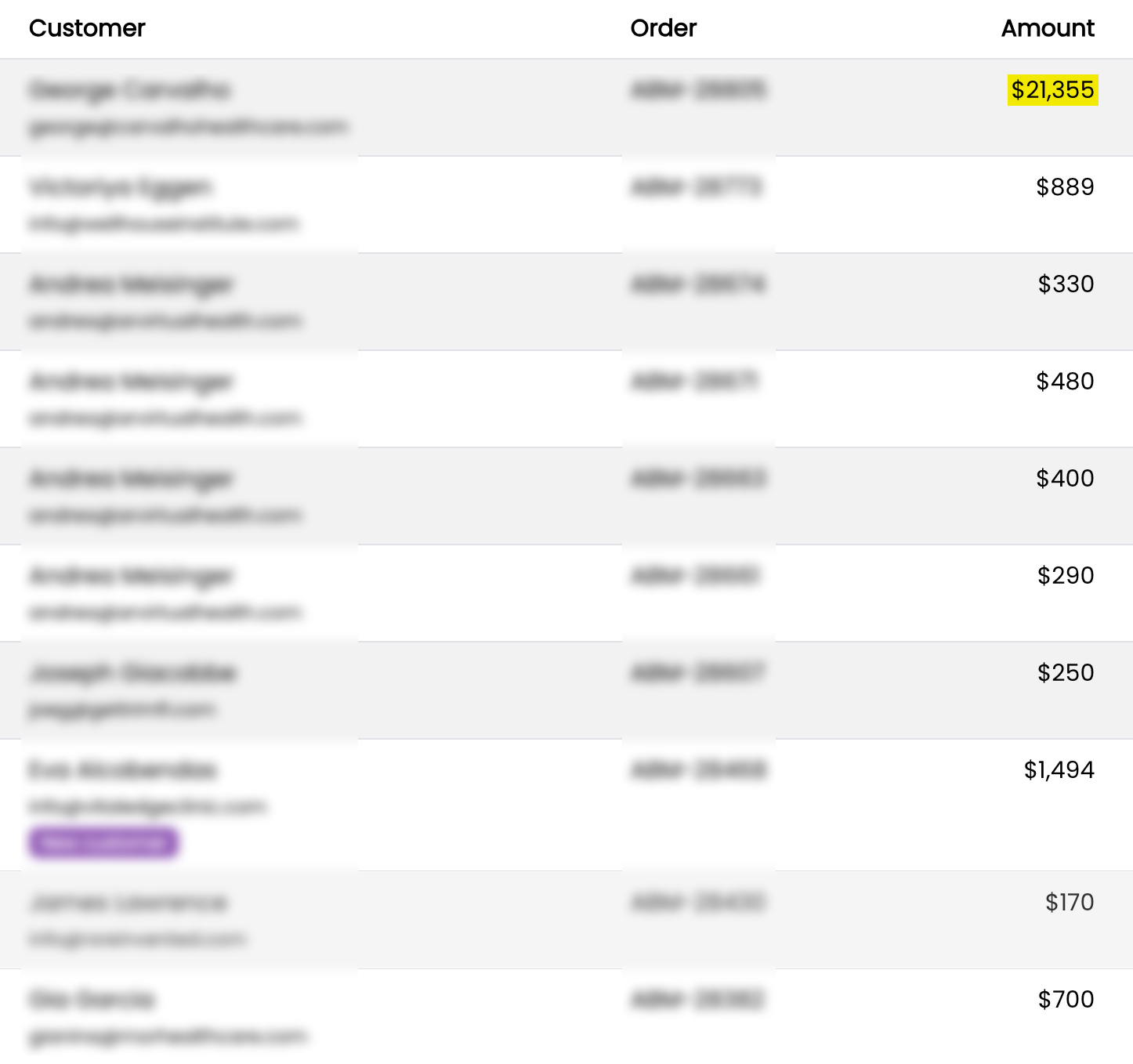Click the $250 amount cell
The height and width of the screenshot is (1064, 1133).
click(x=1065, y=673)
